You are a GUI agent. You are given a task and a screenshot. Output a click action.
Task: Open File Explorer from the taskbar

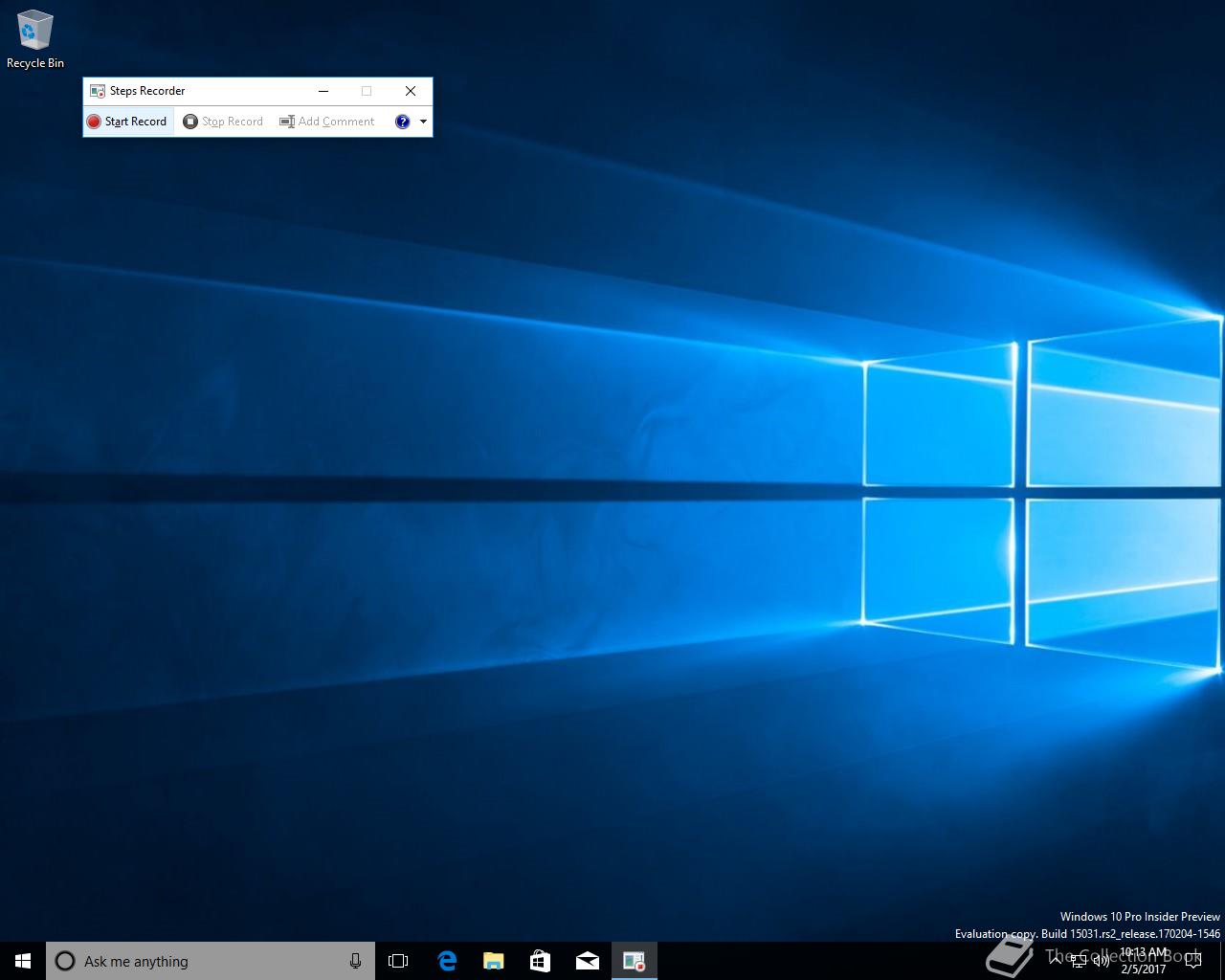(493, 961)
